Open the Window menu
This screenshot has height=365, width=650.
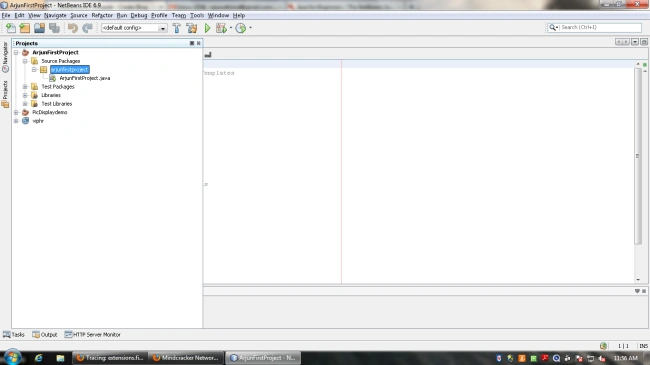click(x=218, y=15)
